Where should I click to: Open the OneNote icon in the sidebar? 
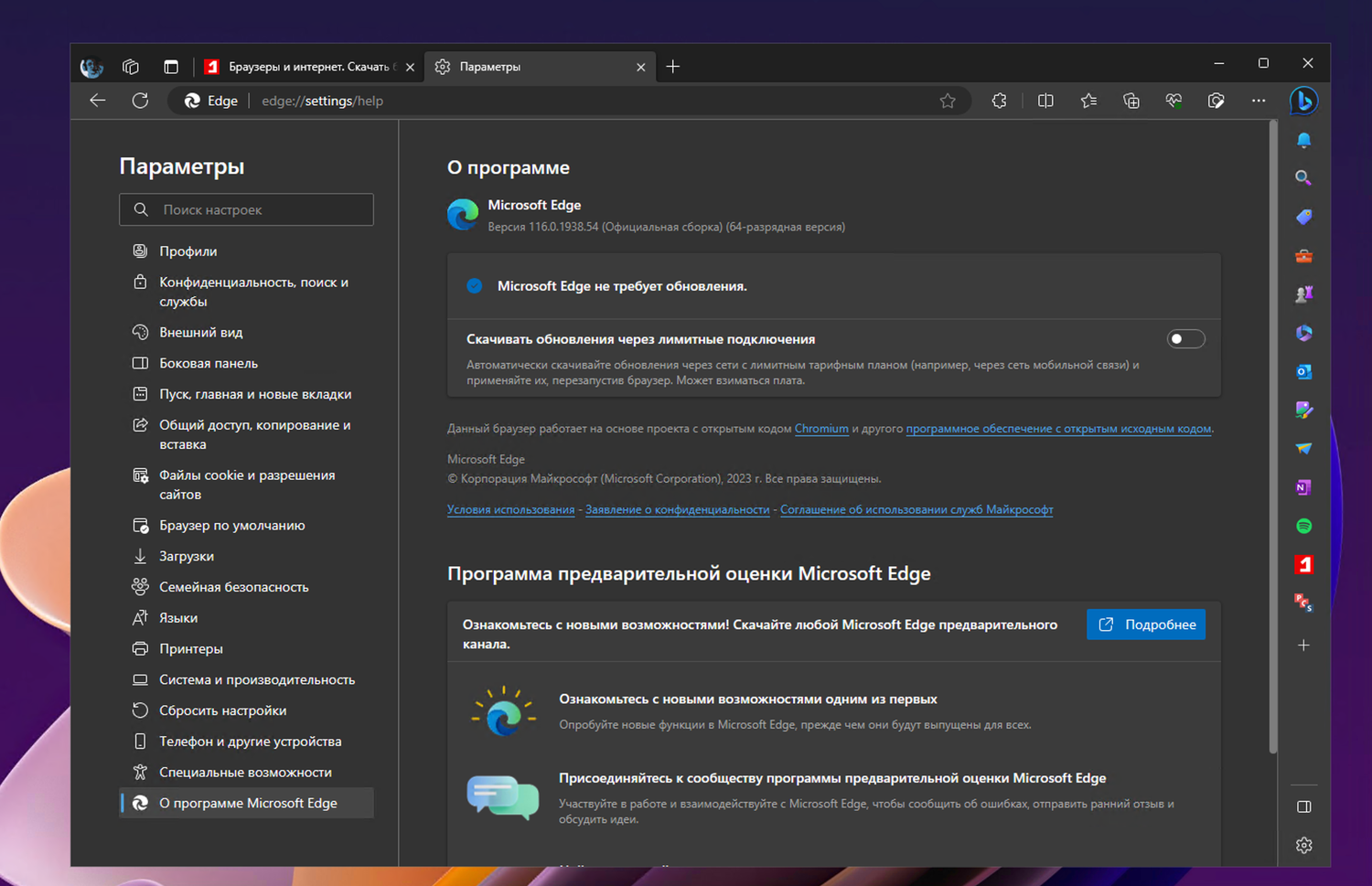click(x=1304, y=487)
